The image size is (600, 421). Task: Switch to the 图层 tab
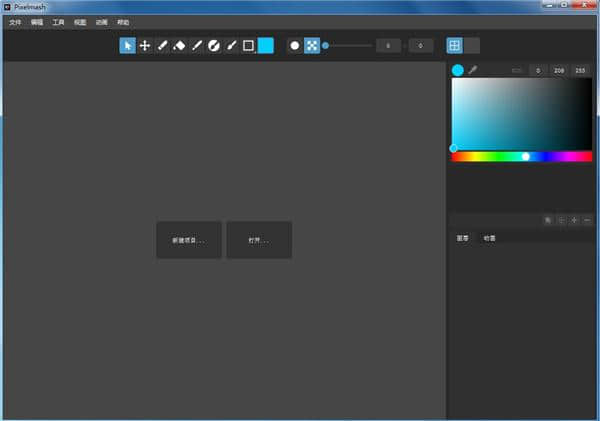pyautogui.click(x=462, y=238)
